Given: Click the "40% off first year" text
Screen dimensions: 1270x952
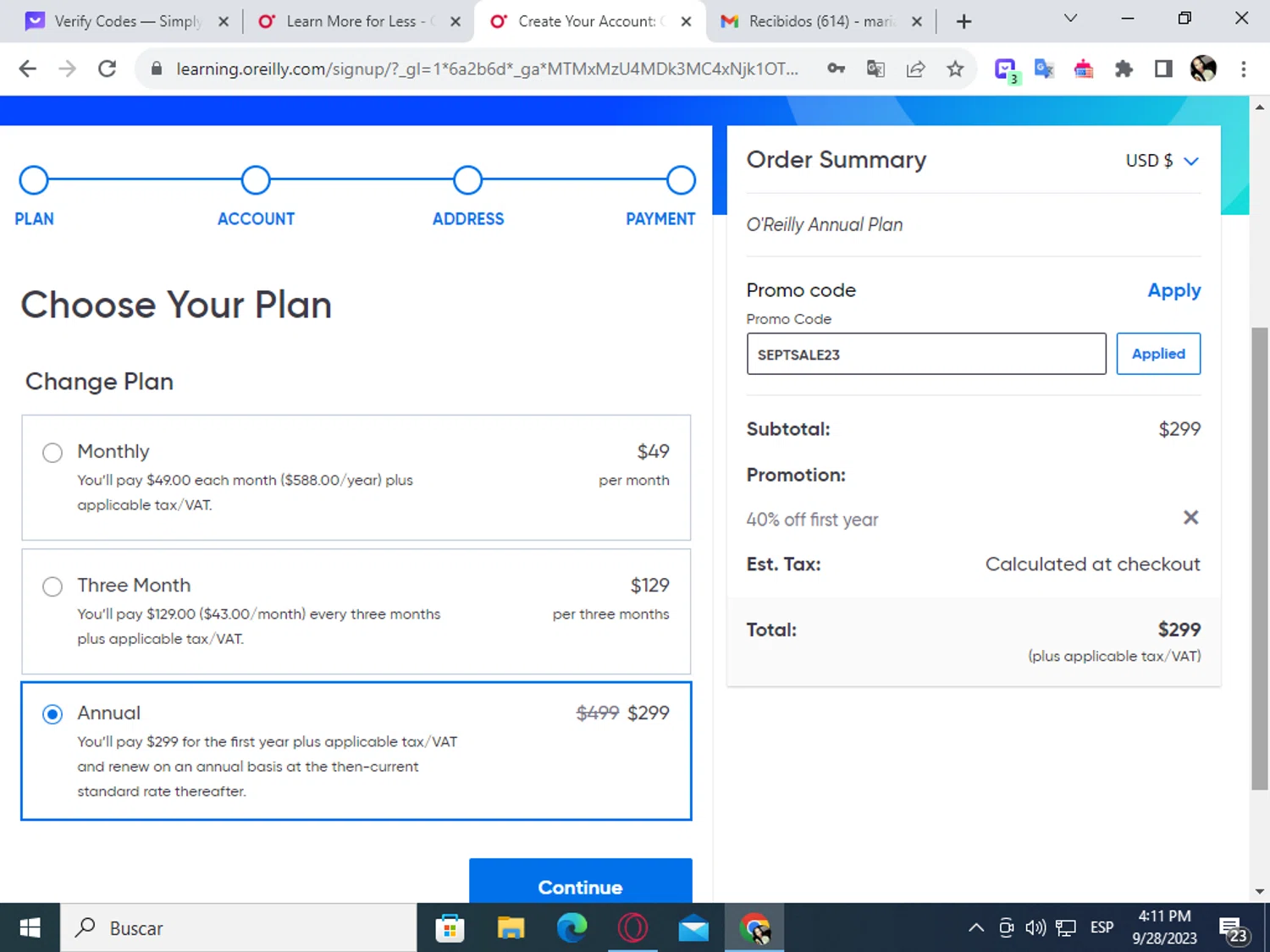Looking at the screenshot, I should click(x=812, y=520).
